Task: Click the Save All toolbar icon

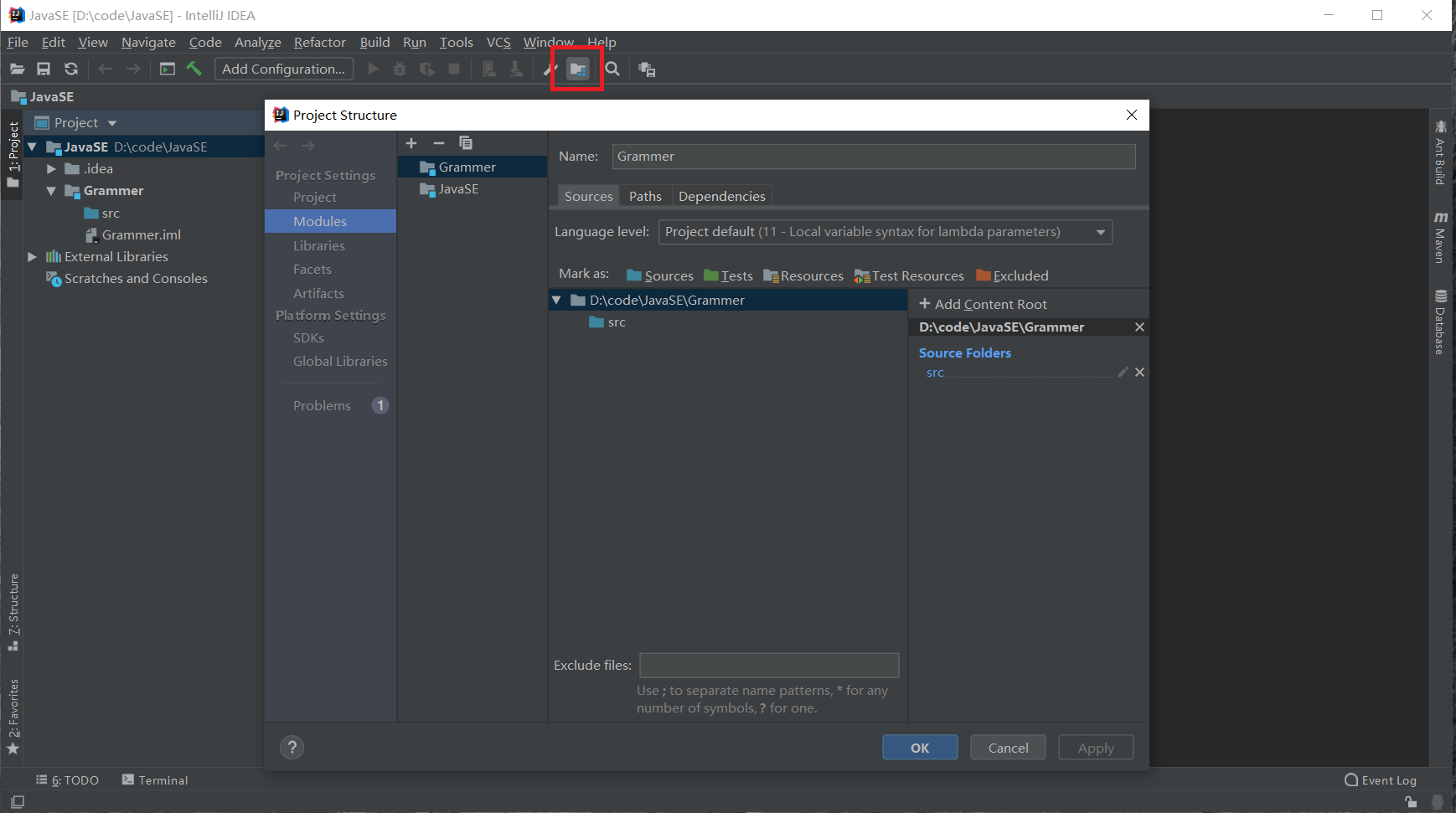Action: point(44,69)
